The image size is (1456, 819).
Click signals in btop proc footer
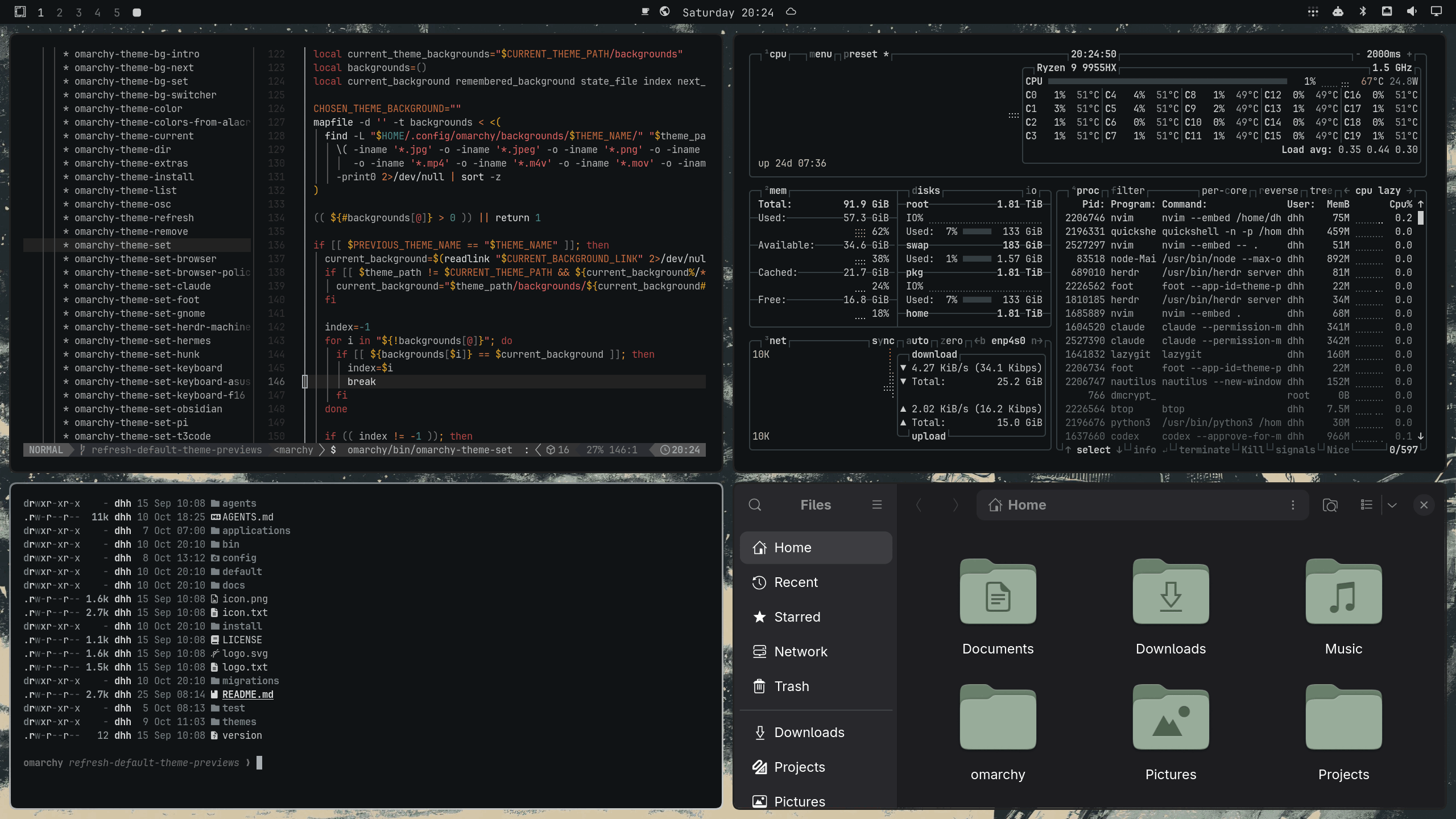[1295, 450]
